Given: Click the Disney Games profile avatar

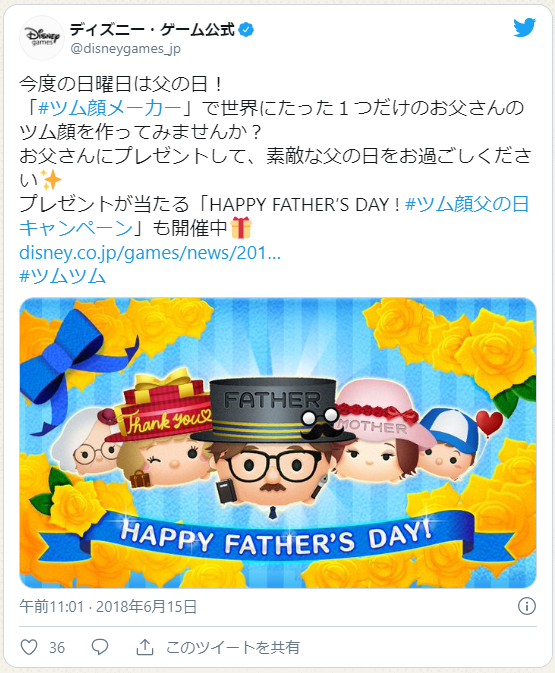Looking at the screenshot, I should (42, 38).
